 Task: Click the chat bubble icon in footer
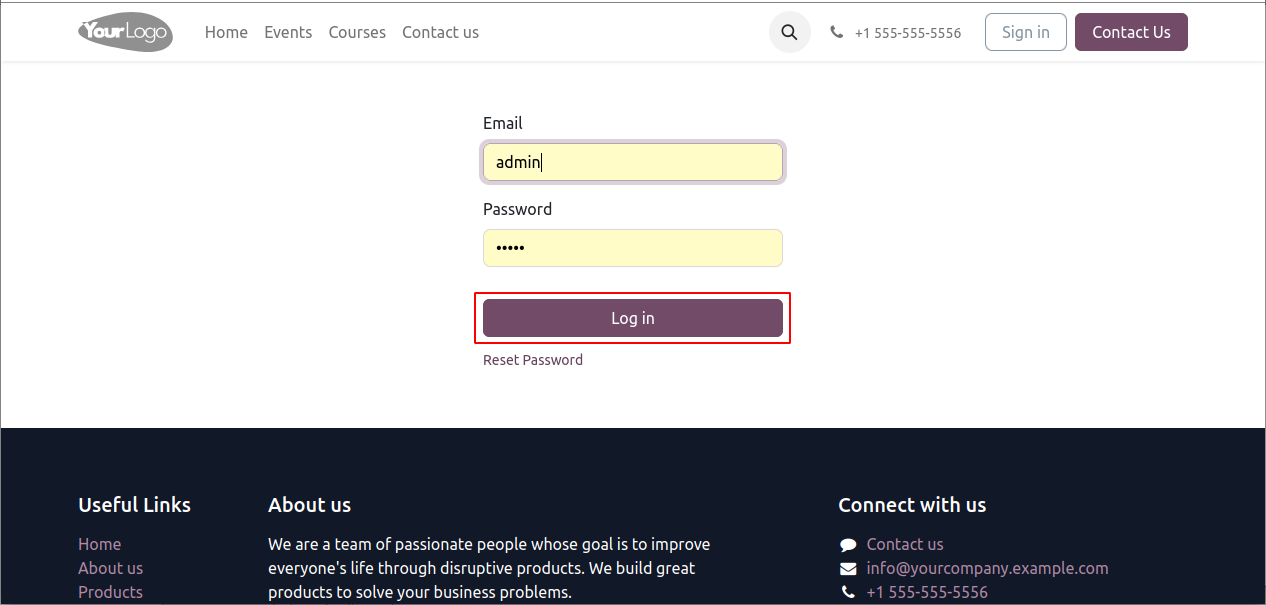(848, 545)
